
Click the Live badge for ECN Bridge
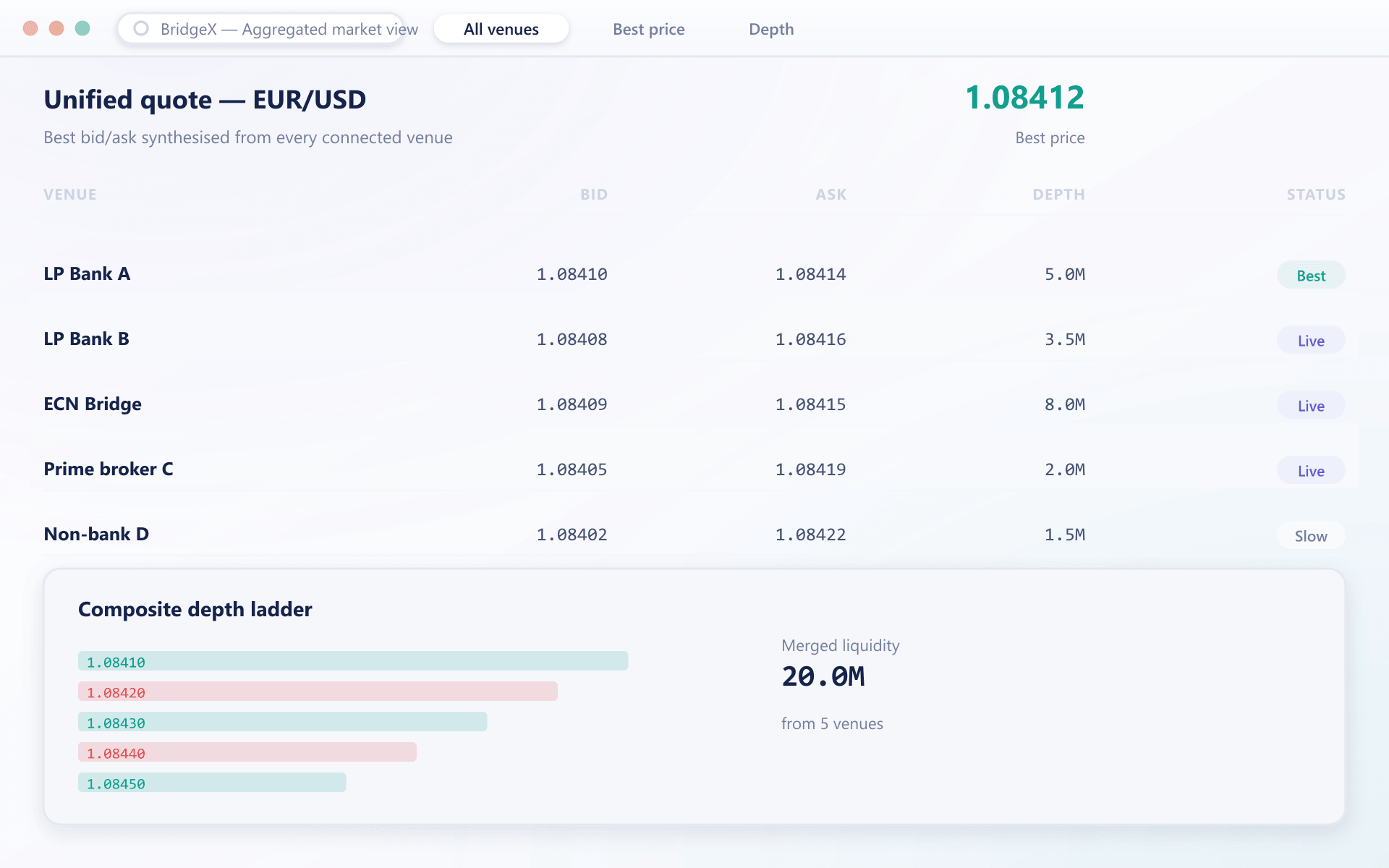pyautogui.click(x=1311, y=405)
